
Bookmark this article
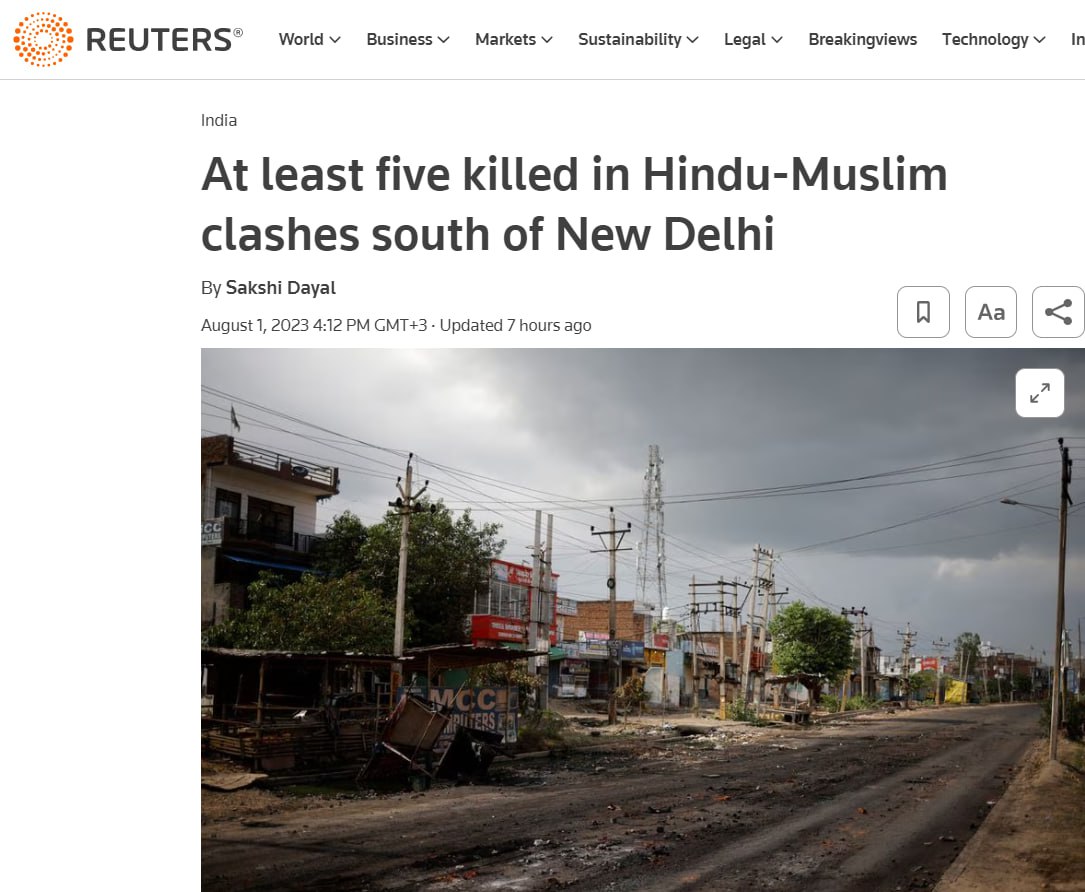[923, 312]
